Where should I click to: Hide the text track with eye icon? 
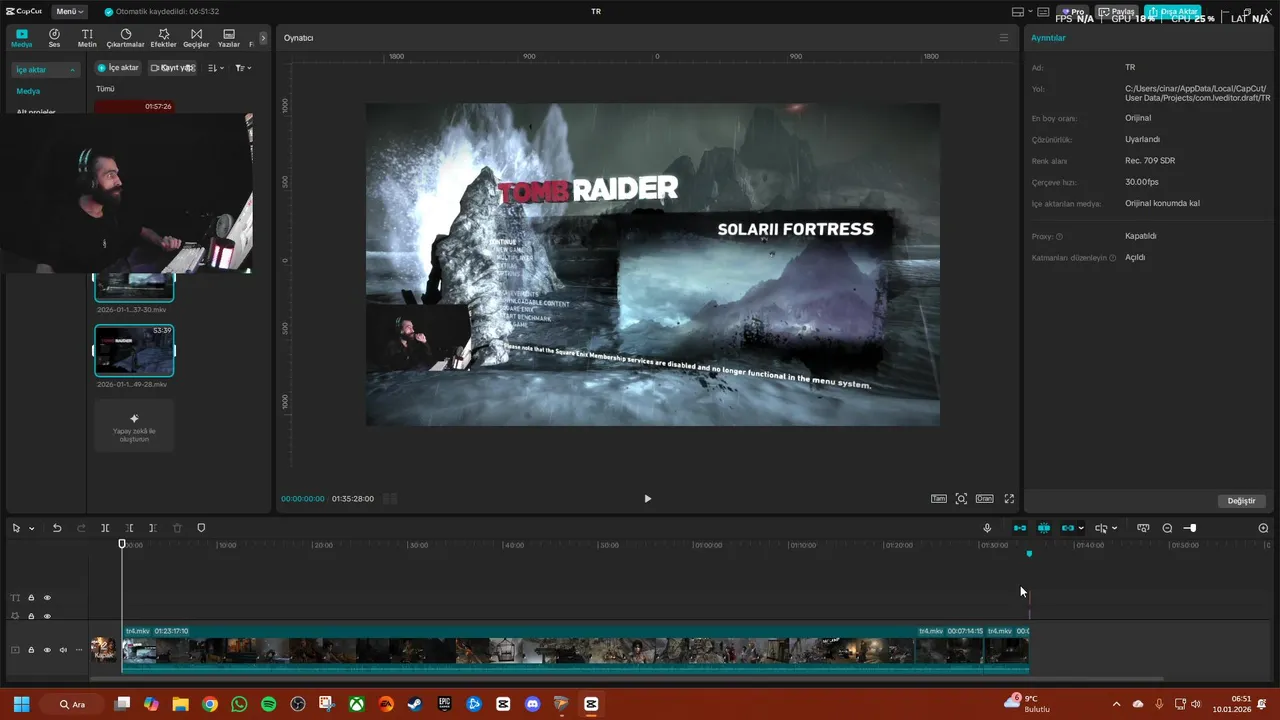tap(47, 598)
